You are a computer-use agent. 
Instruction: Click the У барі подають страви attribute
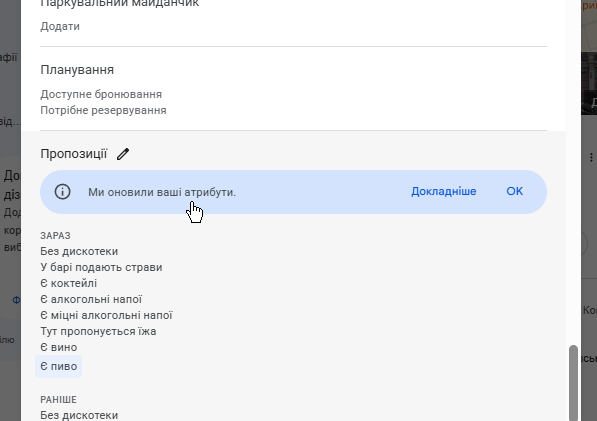point(101,267)
